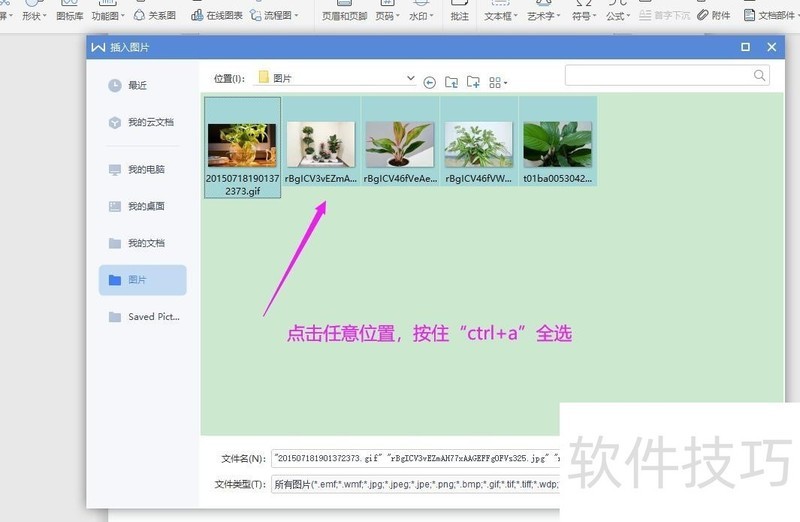Click the search magnifier icon
This screenshot has height=522, width=800.
click(x=759, y=76)
